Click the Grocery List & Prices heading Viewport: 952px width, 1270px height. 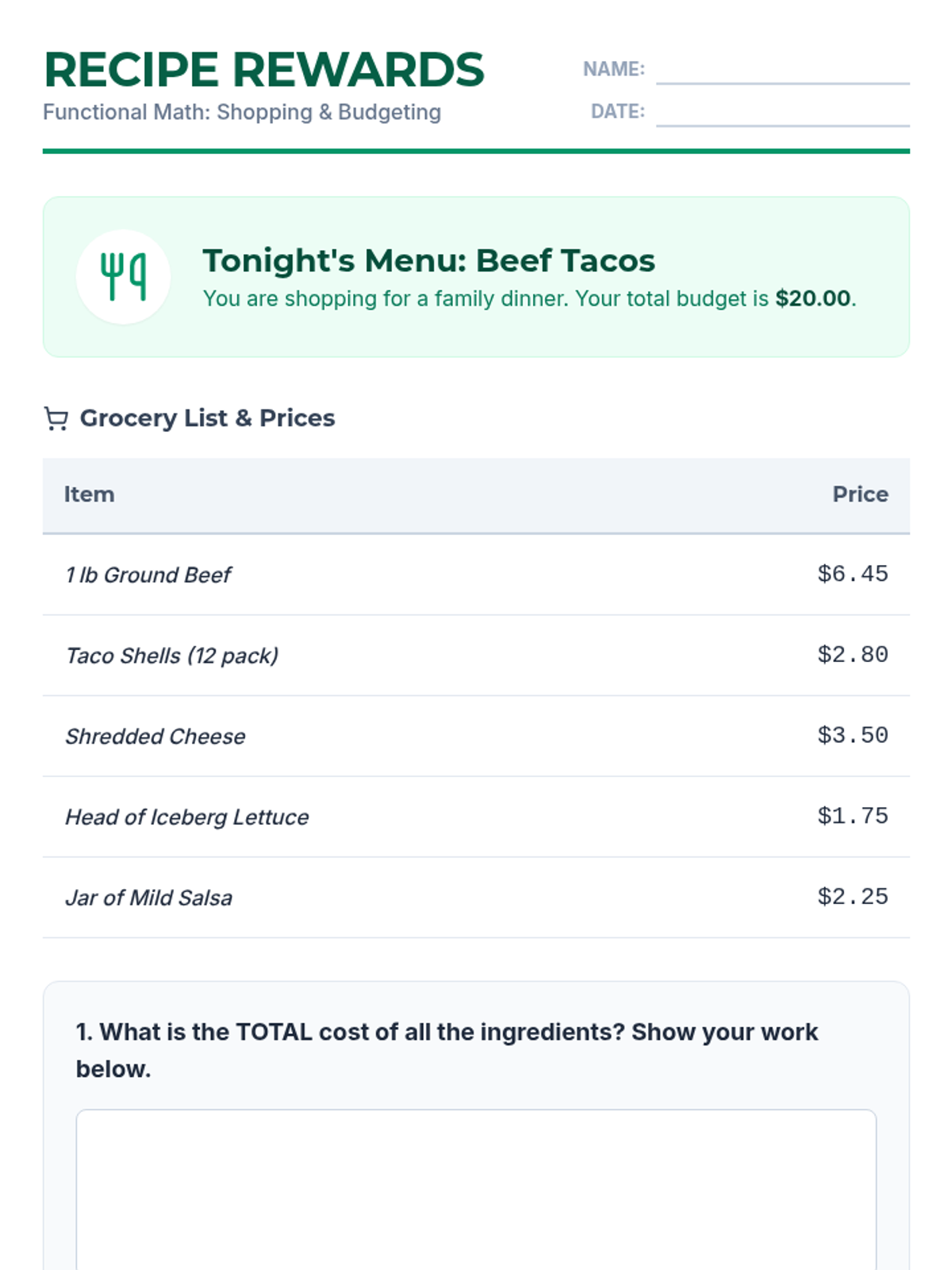tap(207, 418)
